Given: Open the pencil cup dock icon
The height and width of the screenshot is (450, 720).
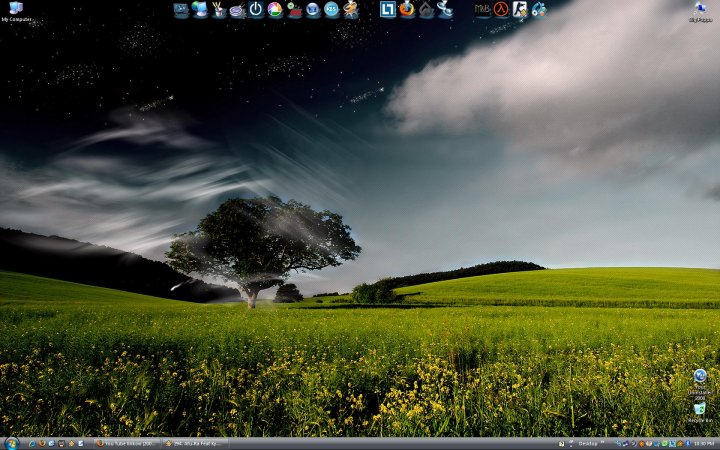Looking at the screenshot, I should pos(219,9).
